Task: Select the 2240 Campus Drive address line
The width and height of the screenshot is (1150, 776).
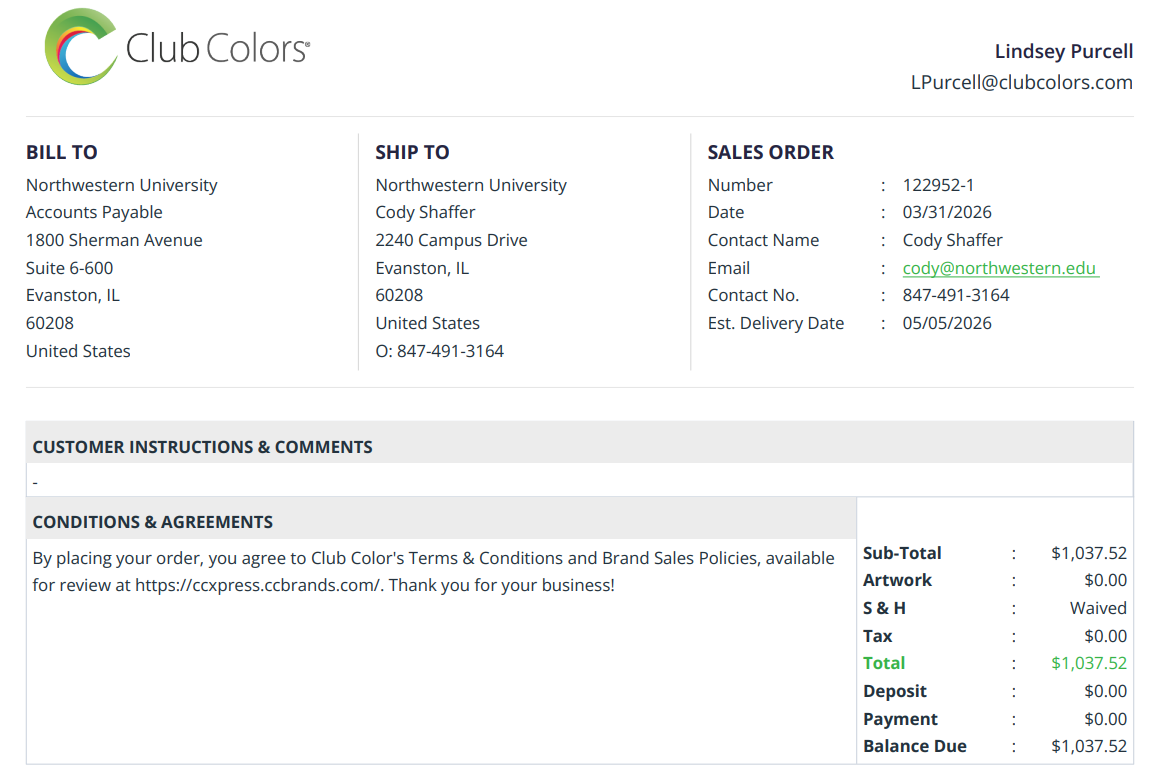Action: [451, 241]
